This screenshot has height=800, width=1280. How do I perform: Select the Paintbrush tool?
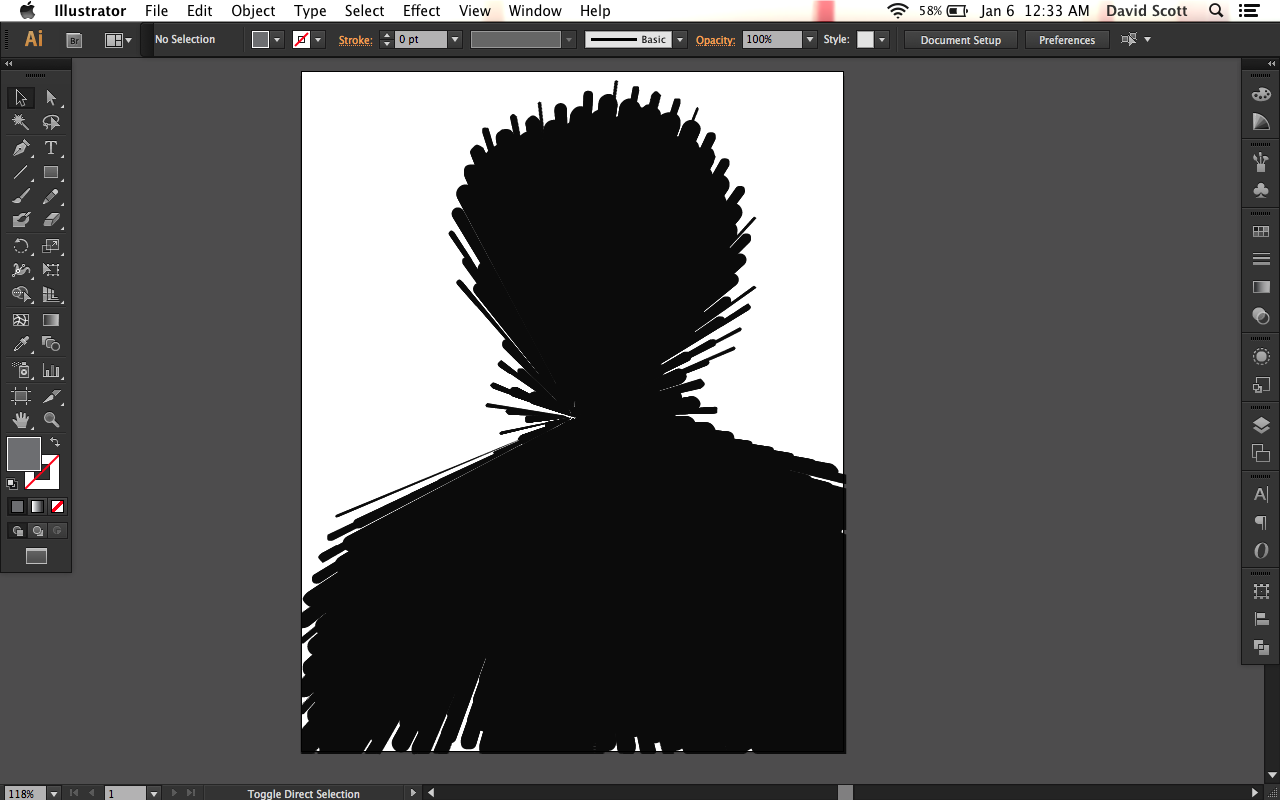coord(20,197)
